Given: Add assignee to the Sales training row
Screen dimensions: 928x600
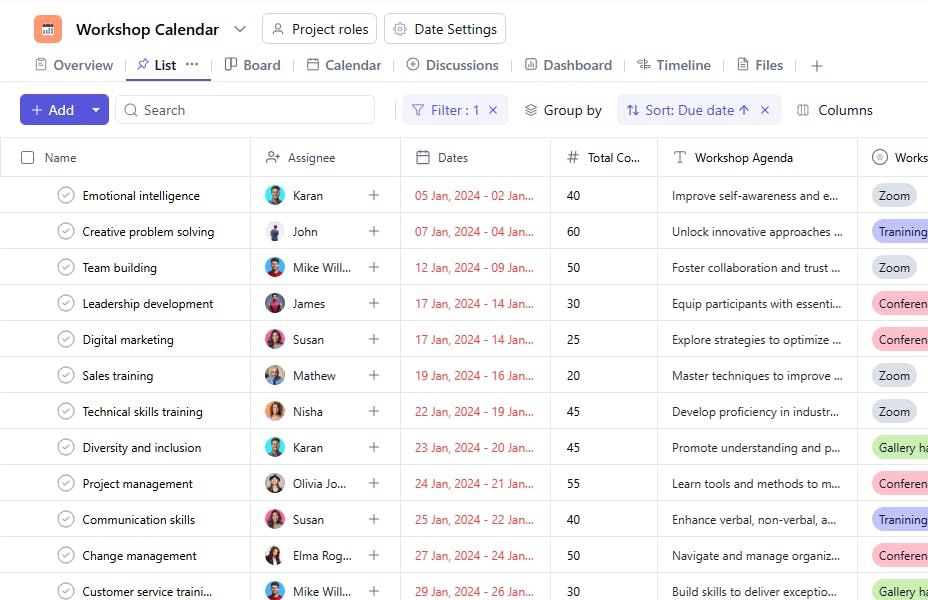Looking at the screenshot, I should pos(374,376).
